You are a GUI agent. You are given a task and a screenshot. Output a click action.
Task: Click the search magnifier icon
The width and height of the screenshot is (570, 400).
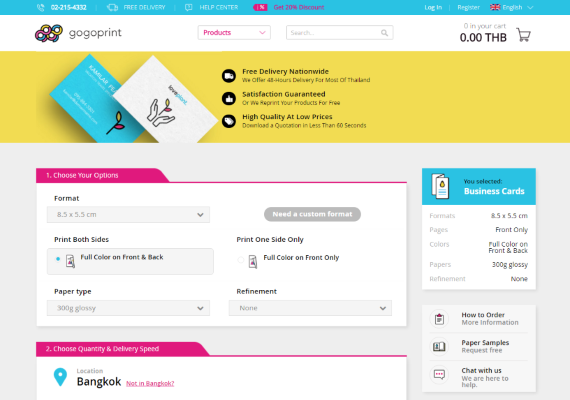[384, 33]
